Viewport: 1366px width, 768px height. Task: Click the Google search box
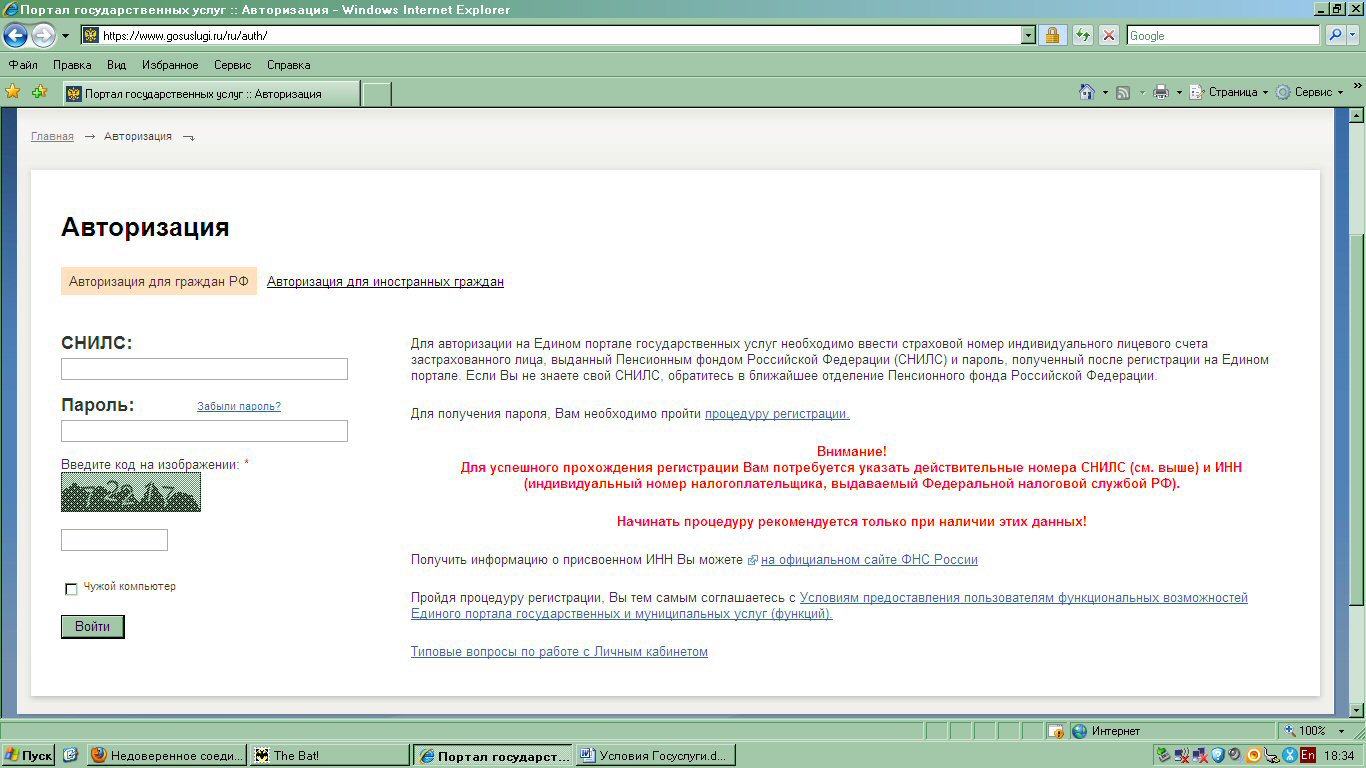[1222, 35]
